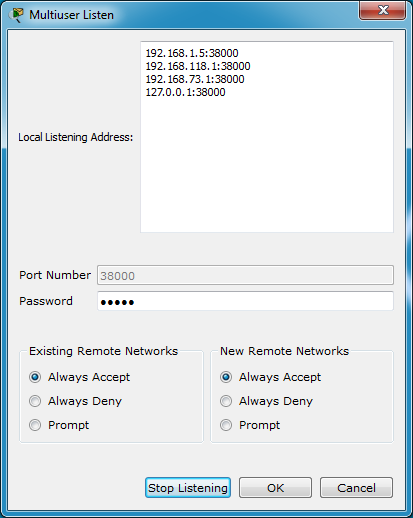Click the Local Listening Address label
Viewport: 413px width, 518px height.
76,137
